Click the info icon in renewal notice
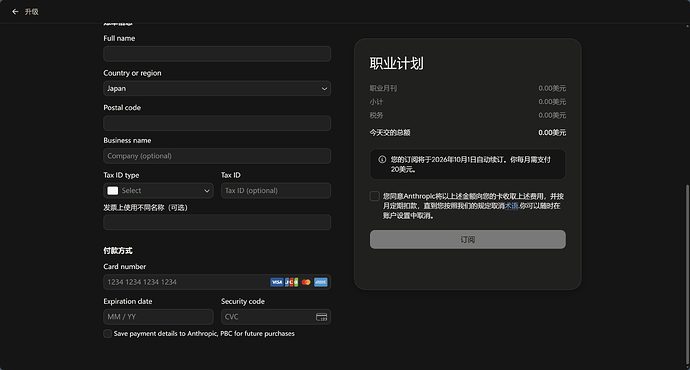The image size is (690, 370). pos(382,159)
